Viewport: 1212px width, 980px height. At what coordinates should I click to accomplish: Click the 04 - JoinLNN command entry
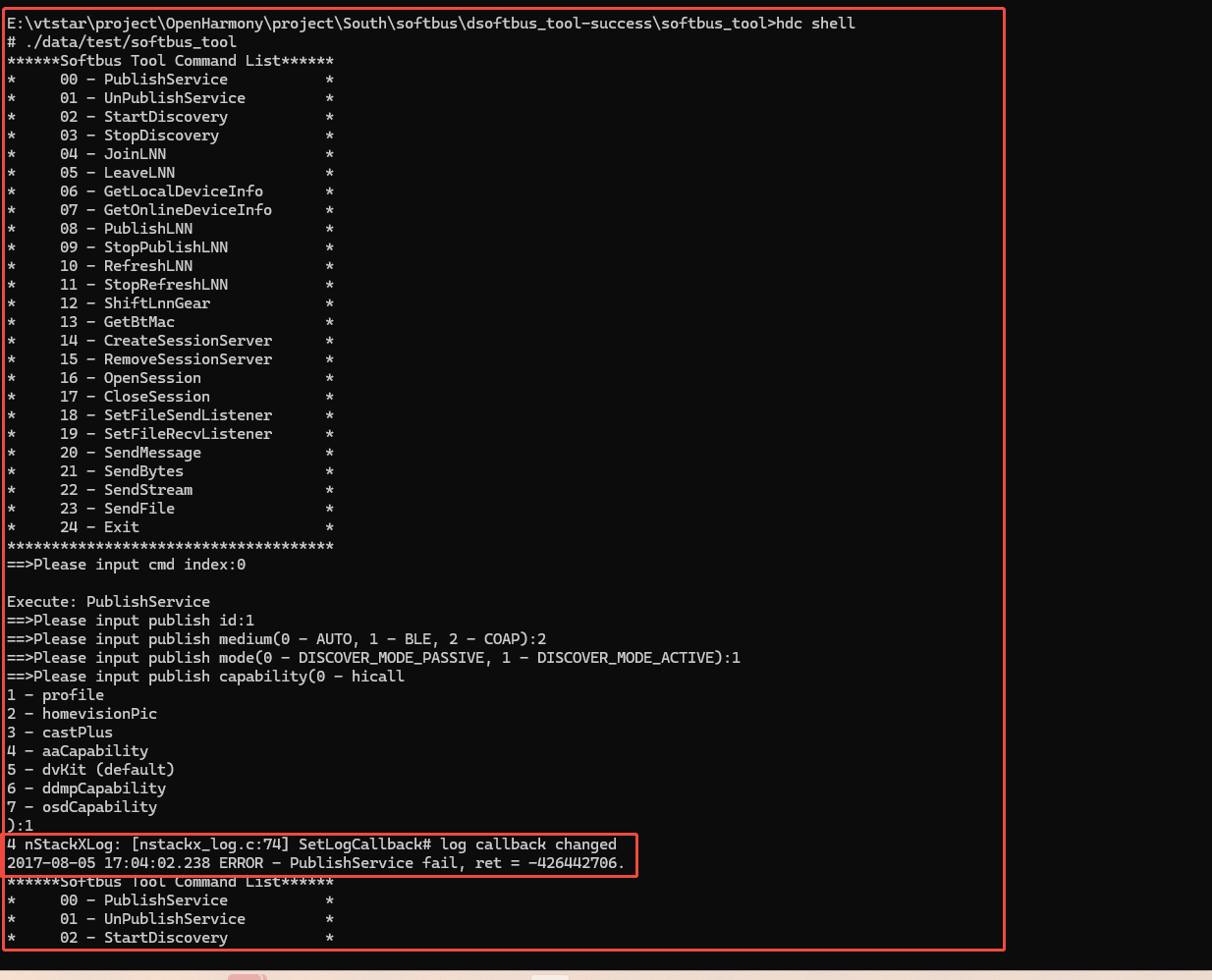click(113, 154)
